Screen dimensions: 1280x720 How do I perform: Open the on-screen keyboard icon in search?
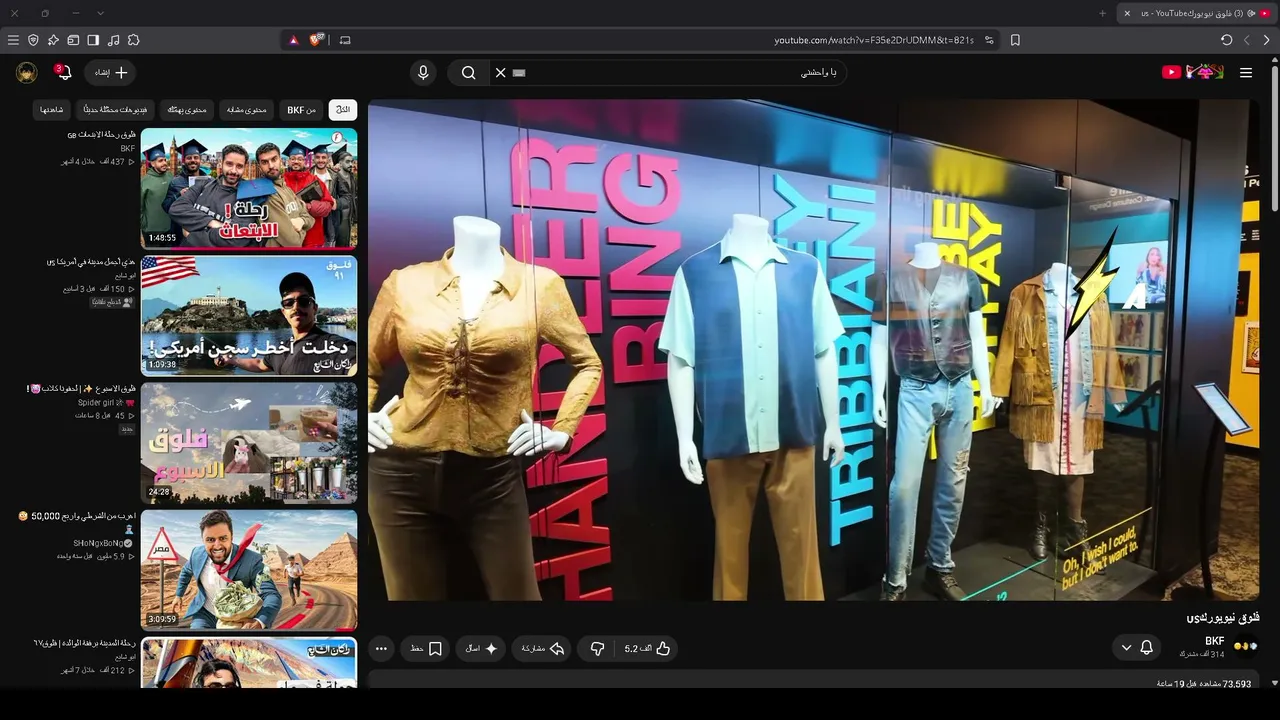[519, 72]
